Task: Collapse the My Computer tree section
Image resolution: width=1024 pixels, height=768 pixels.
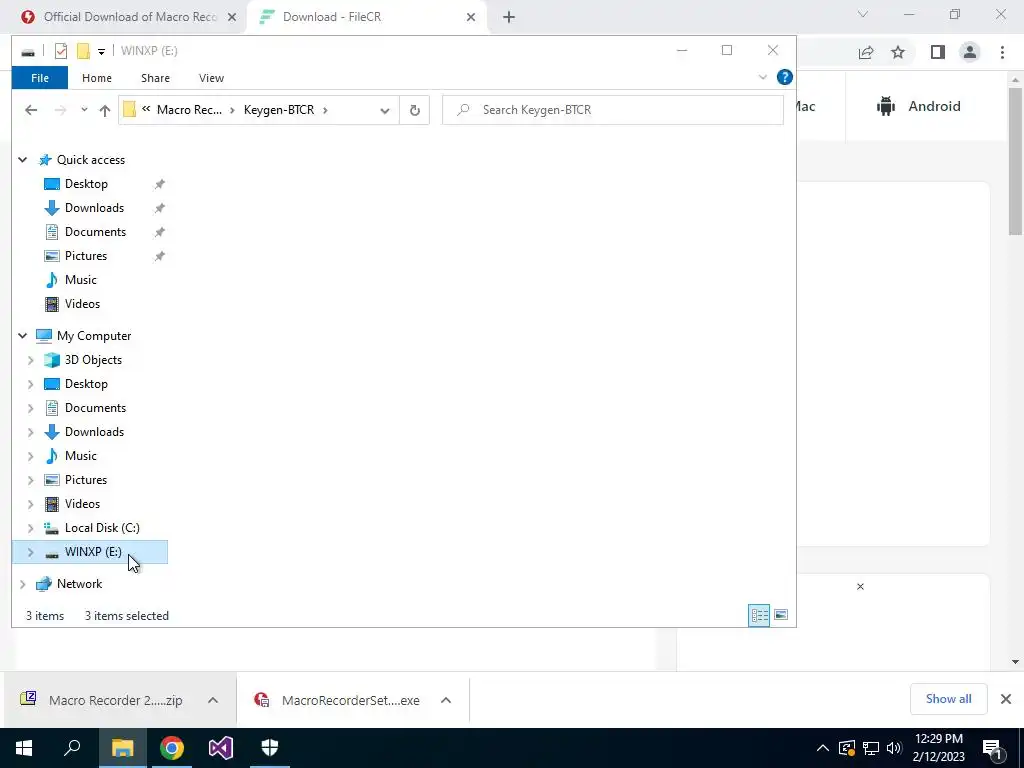Action: [x=22, y=336]
